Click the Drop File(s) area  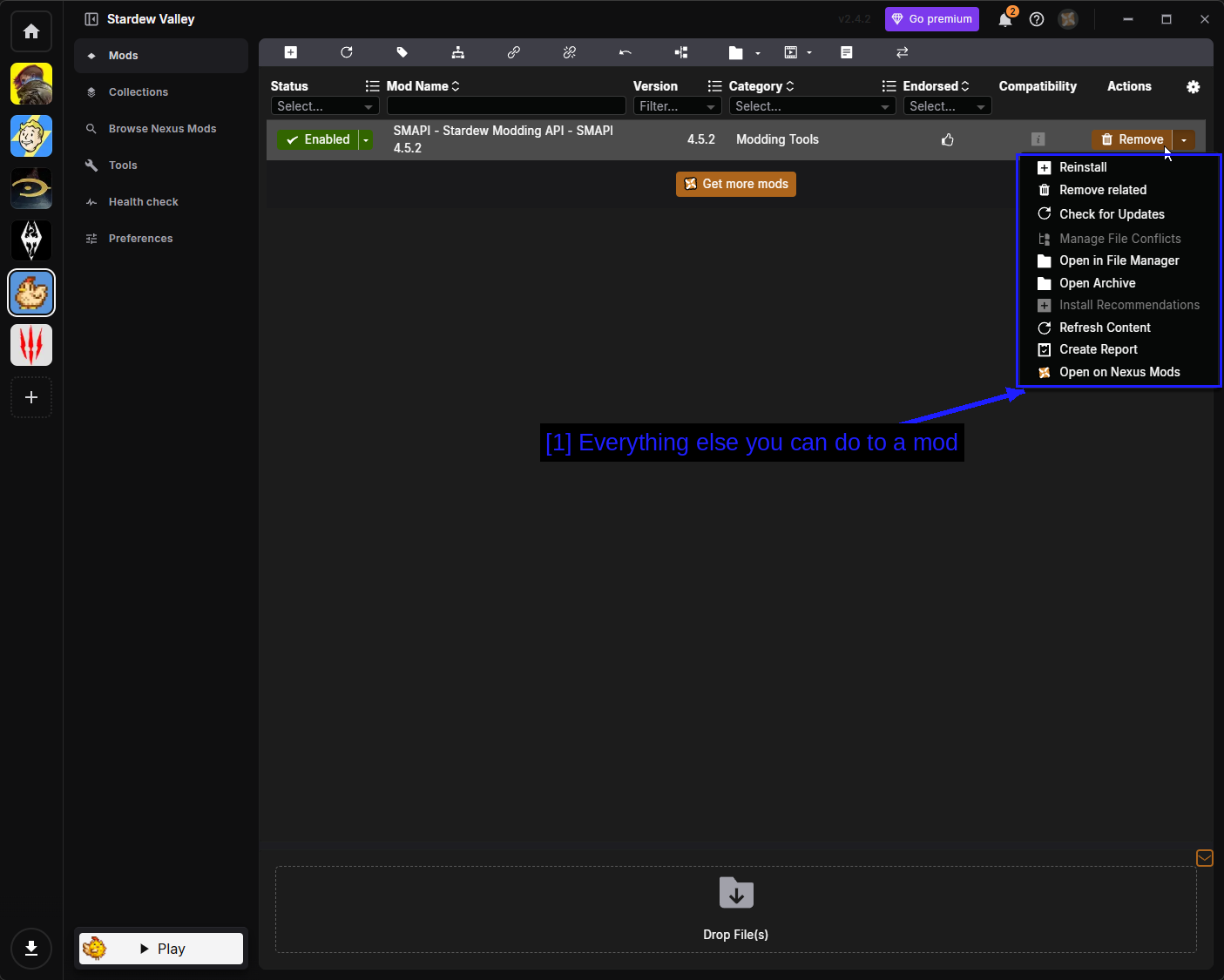pyautogui.click(x=736, y=909)
